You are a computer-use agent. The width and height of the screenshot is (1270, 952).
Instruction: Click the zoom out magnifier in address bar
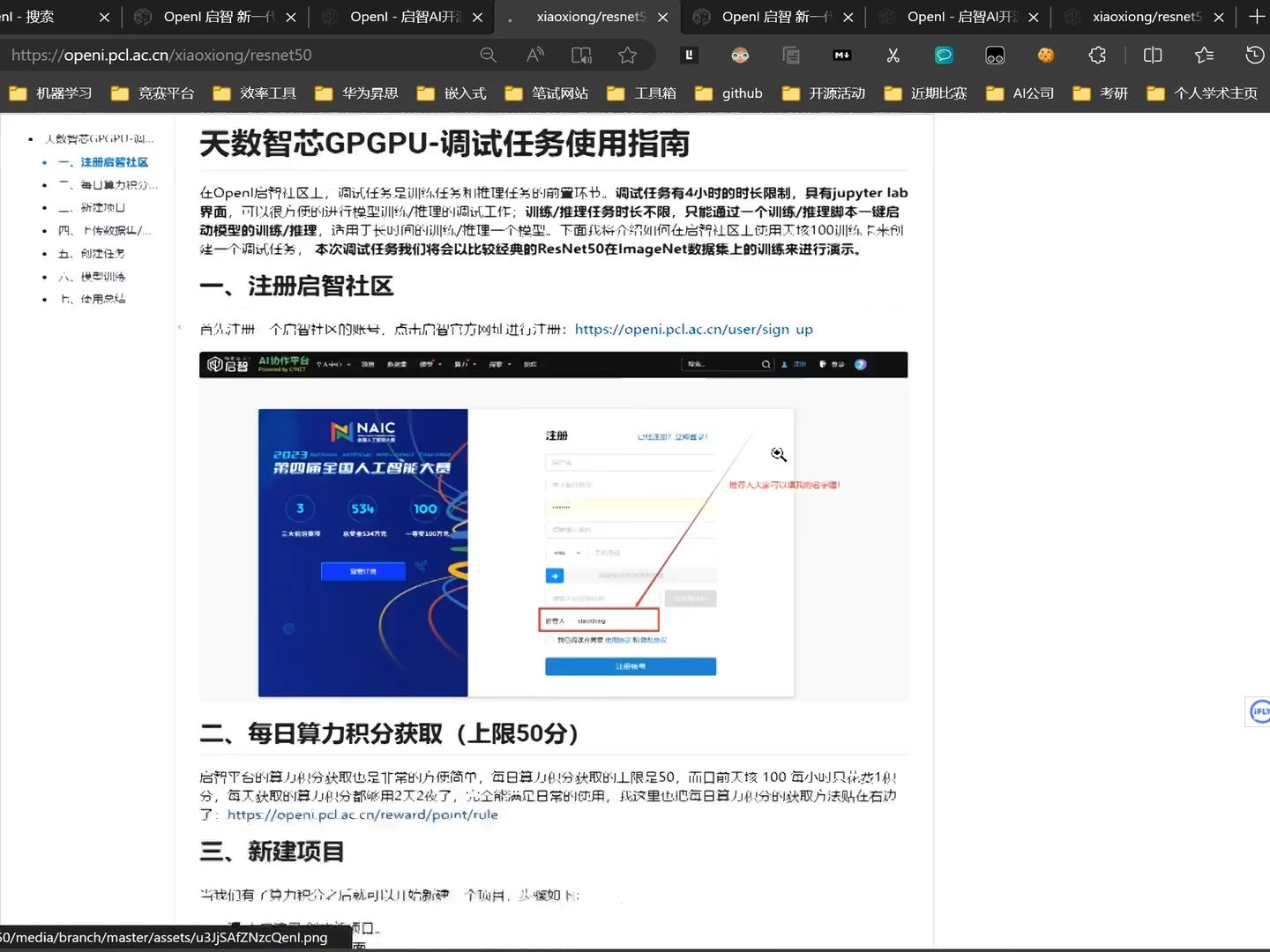488,55
